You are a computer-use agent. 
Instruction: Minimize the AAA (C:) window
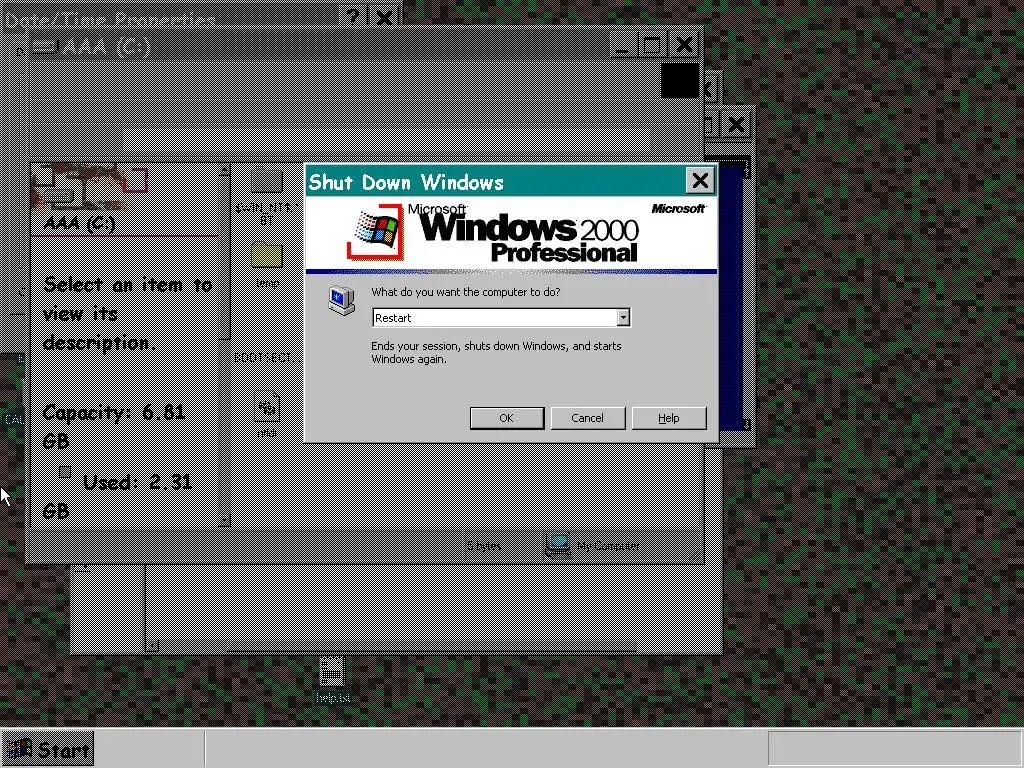pyautogui.click(x=622, y=45)
